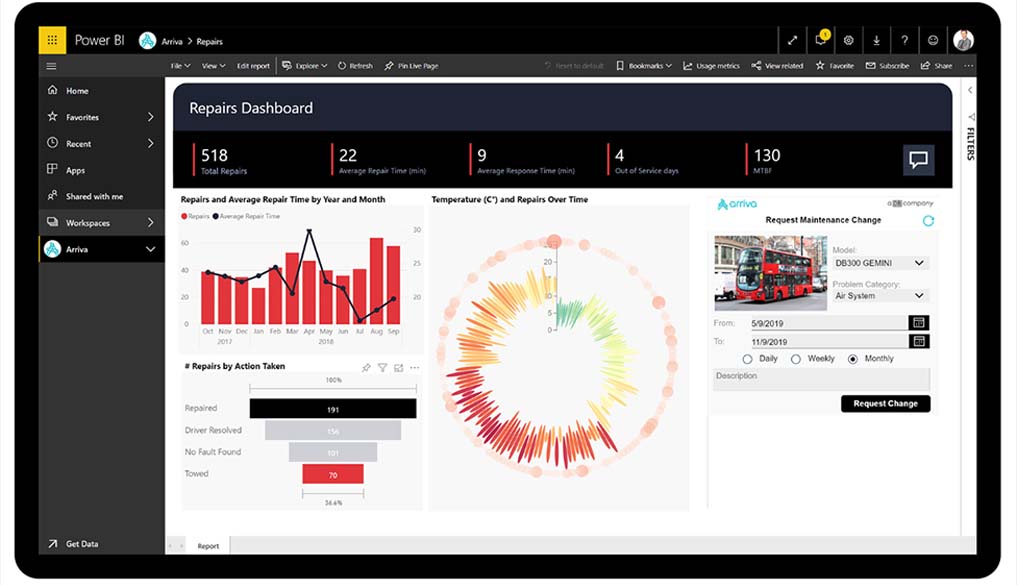1017x585 pixels.
Task: Click the Description text field
Action: coord(821,379)
